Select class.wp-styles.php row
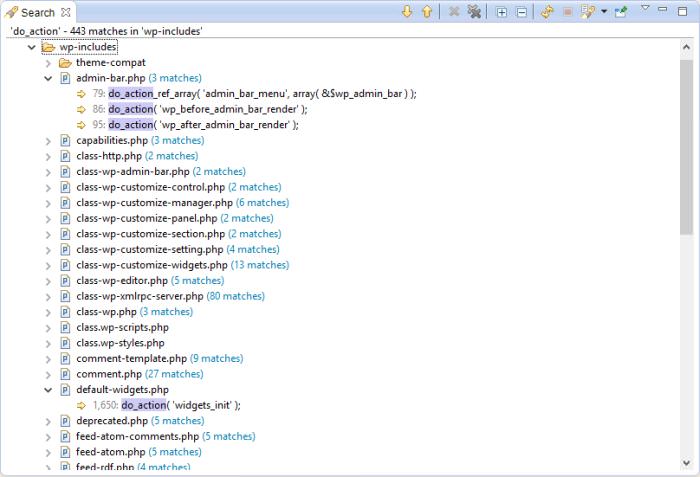The width and height of the screenshot is (700, 477). (x=120, y=343)
